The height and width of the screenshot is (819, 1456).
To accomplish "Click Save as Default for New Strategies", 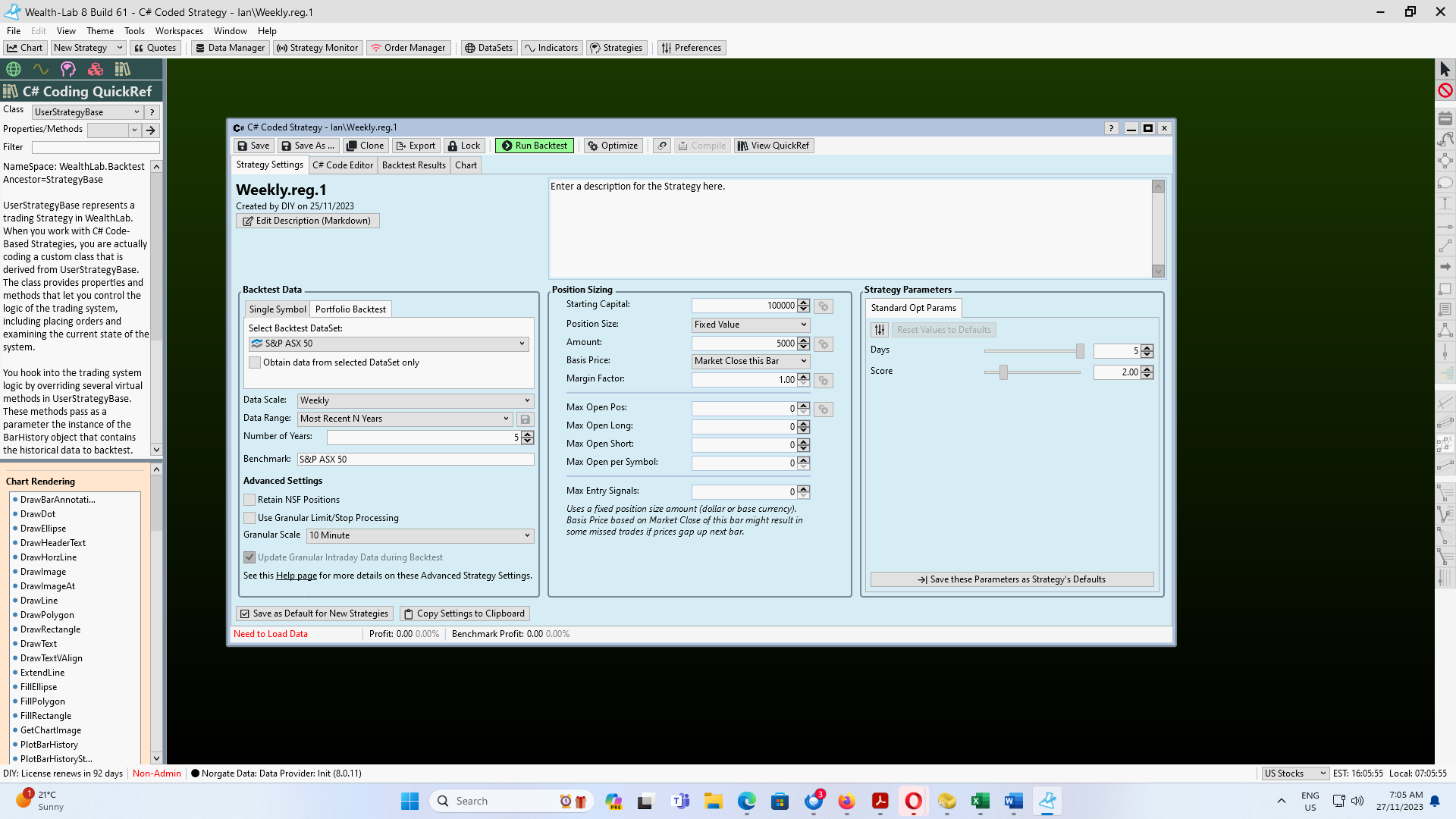I will [313, 613].
